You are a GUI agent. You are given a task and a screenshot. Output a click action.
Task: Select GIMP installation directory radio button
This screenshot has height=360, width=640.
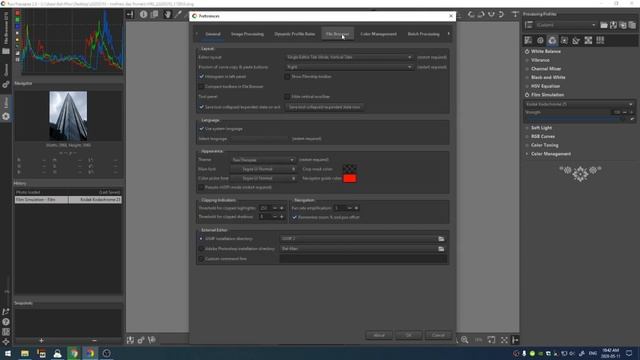(x=201, y=239)
